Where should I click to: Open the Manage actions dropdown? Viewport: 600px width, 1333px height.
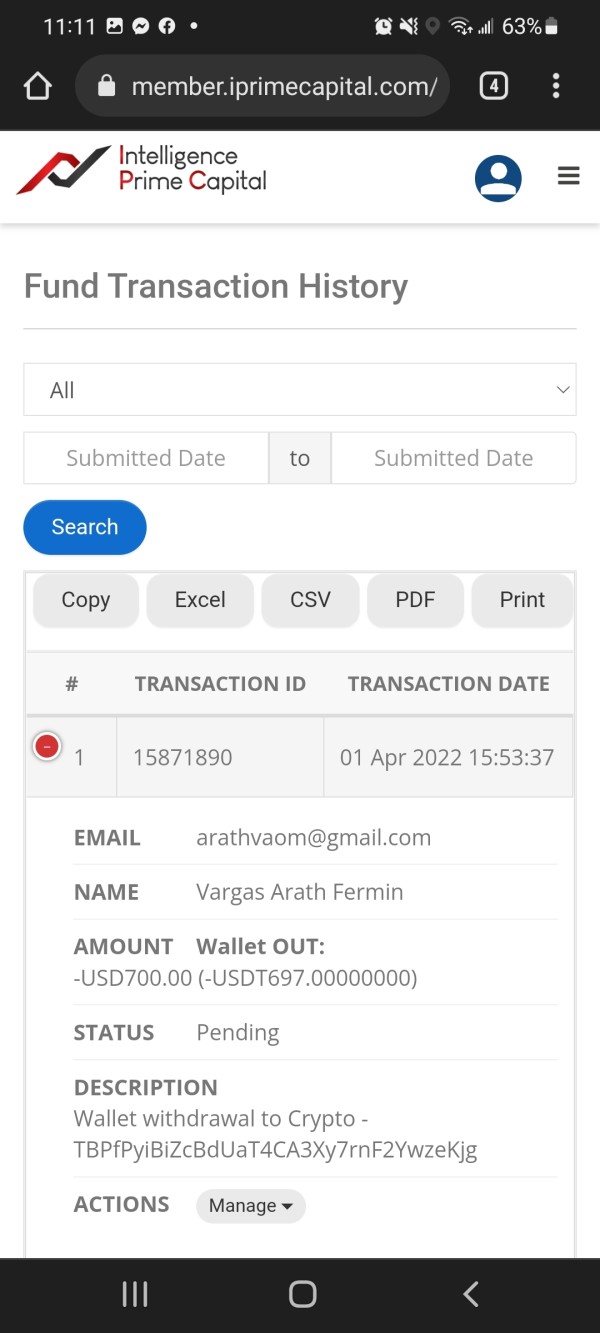pos(250,1206)
